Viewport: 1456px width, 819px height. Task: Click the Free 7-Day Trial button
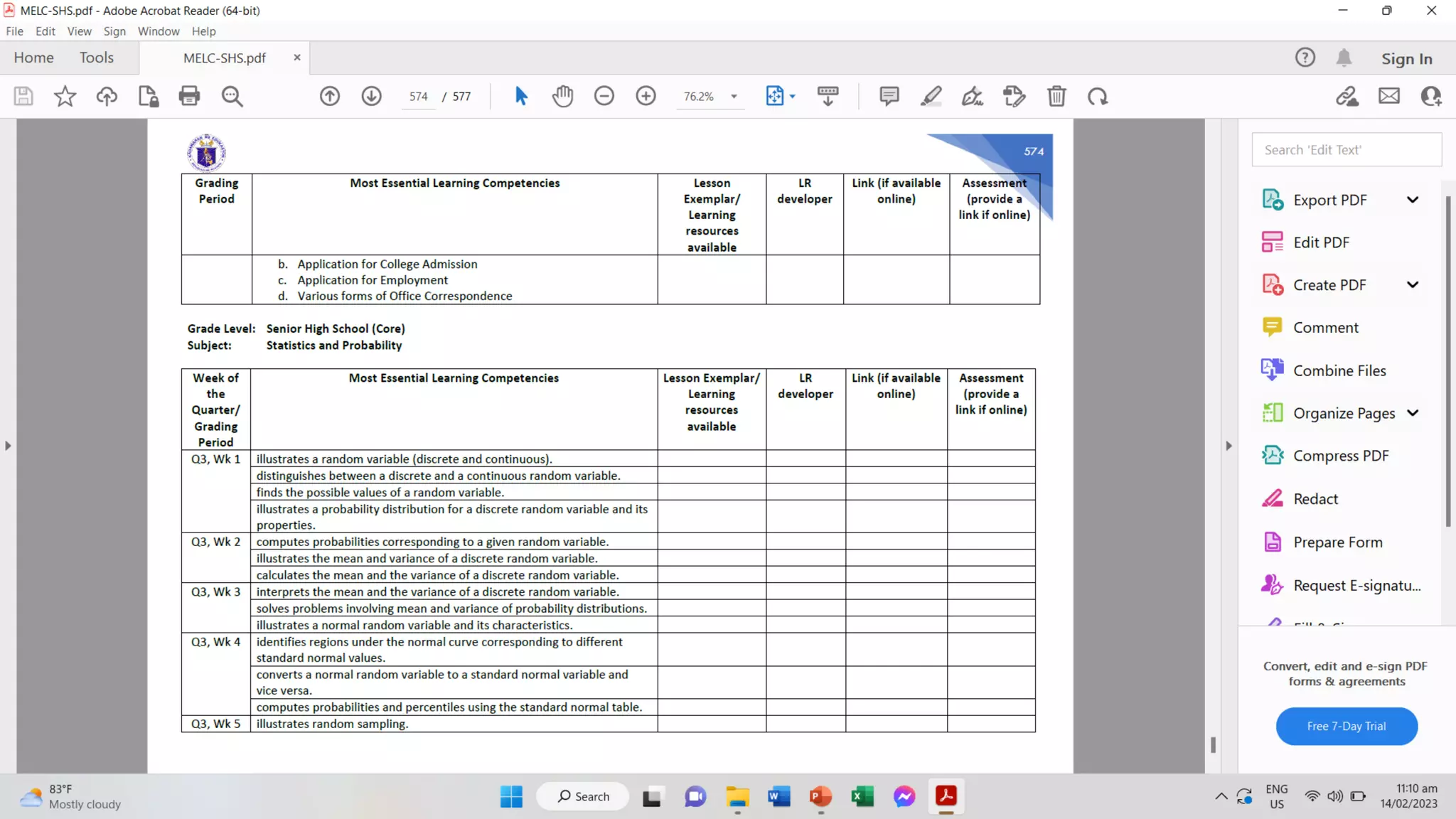click(1346, 726)
